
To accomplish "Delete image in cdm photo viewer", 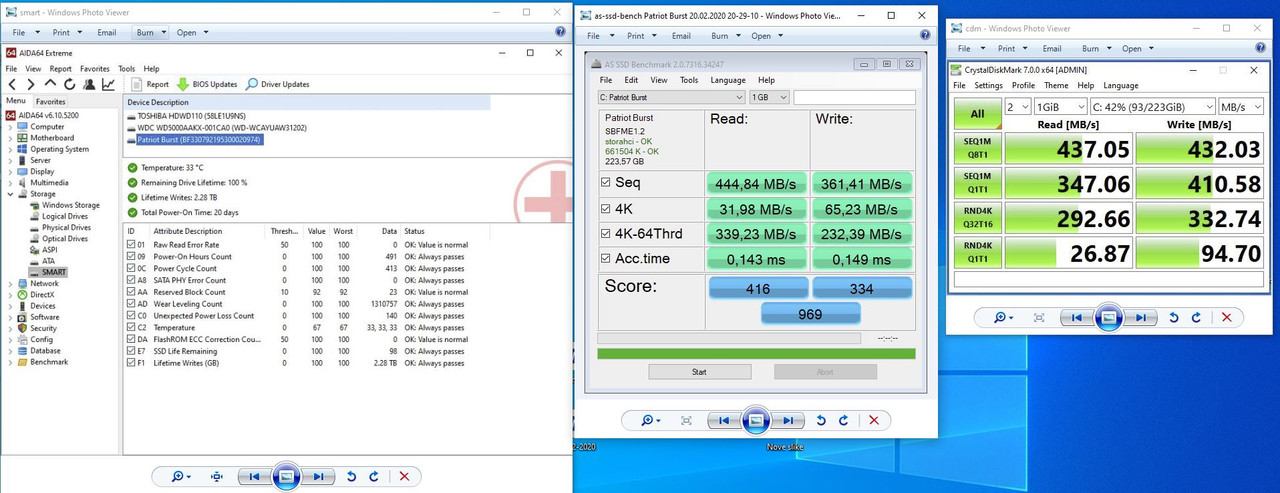I will [x=1227, y=317].
